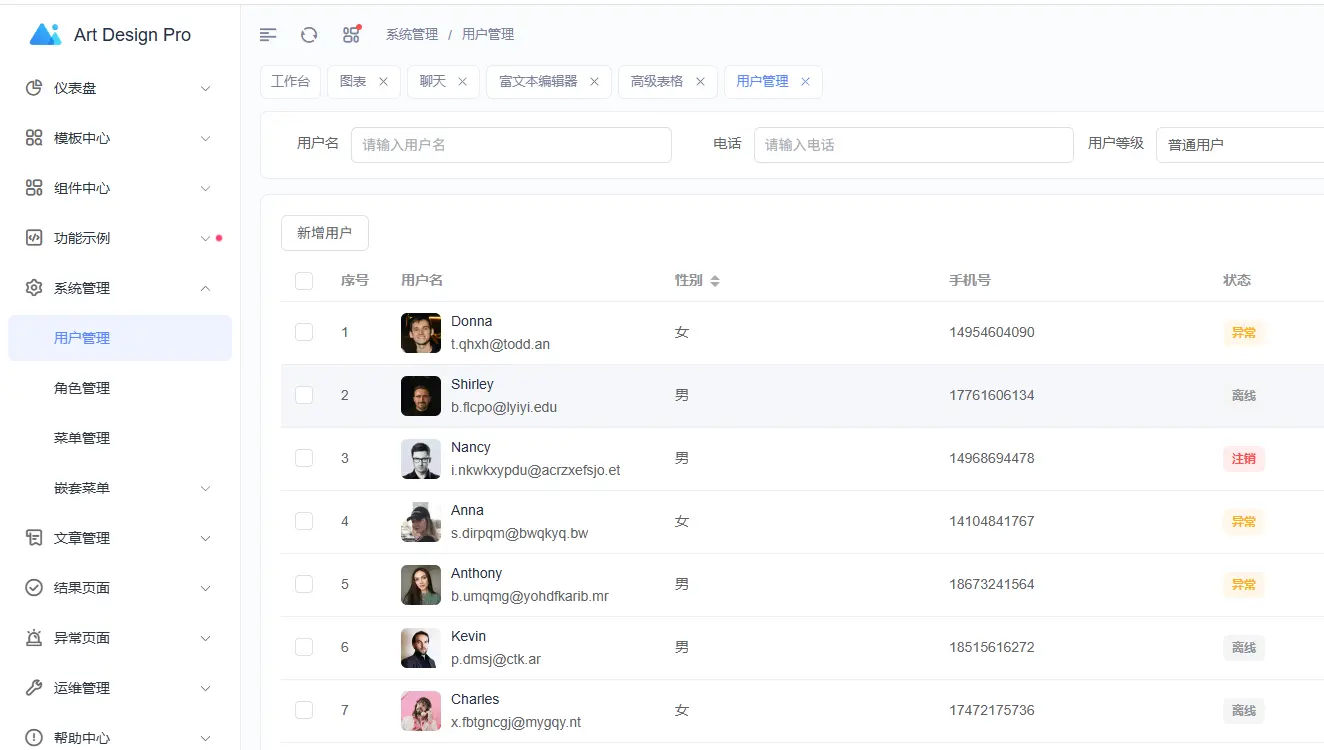Open the quick apps grid icon with red badge
The image size is (1324, 750).
(x=350, y=33)
